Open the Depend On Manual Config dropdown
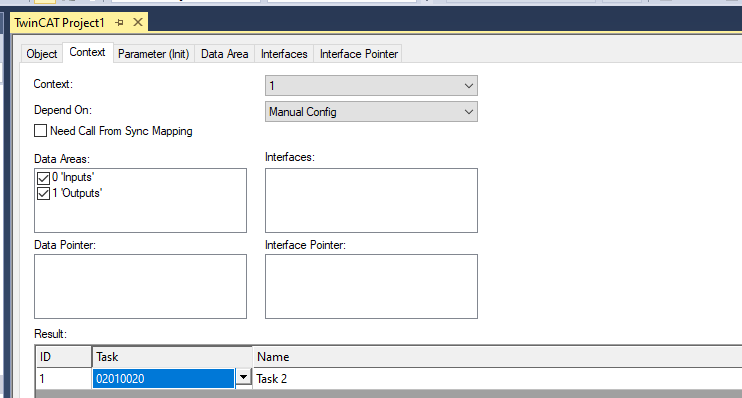 click(x=371, y=112)
